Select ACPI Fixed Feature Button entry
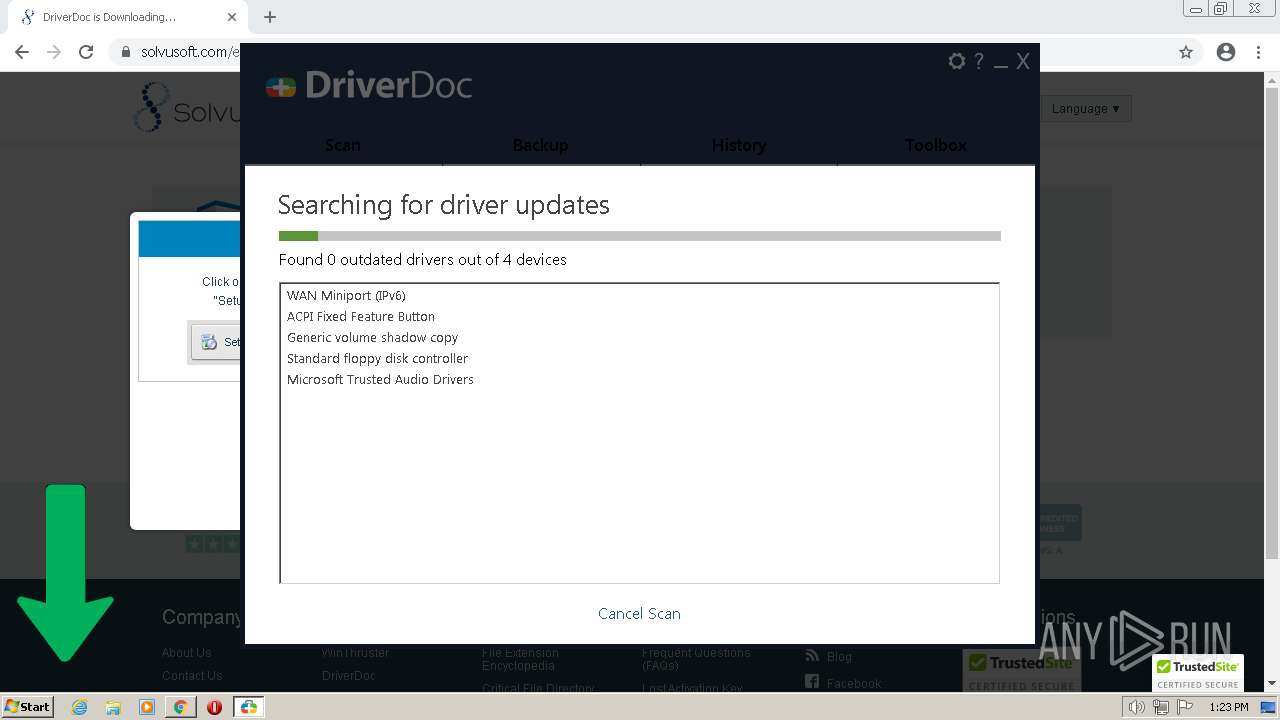Viewport: 1280px width, 720px height. coord(360,316)
